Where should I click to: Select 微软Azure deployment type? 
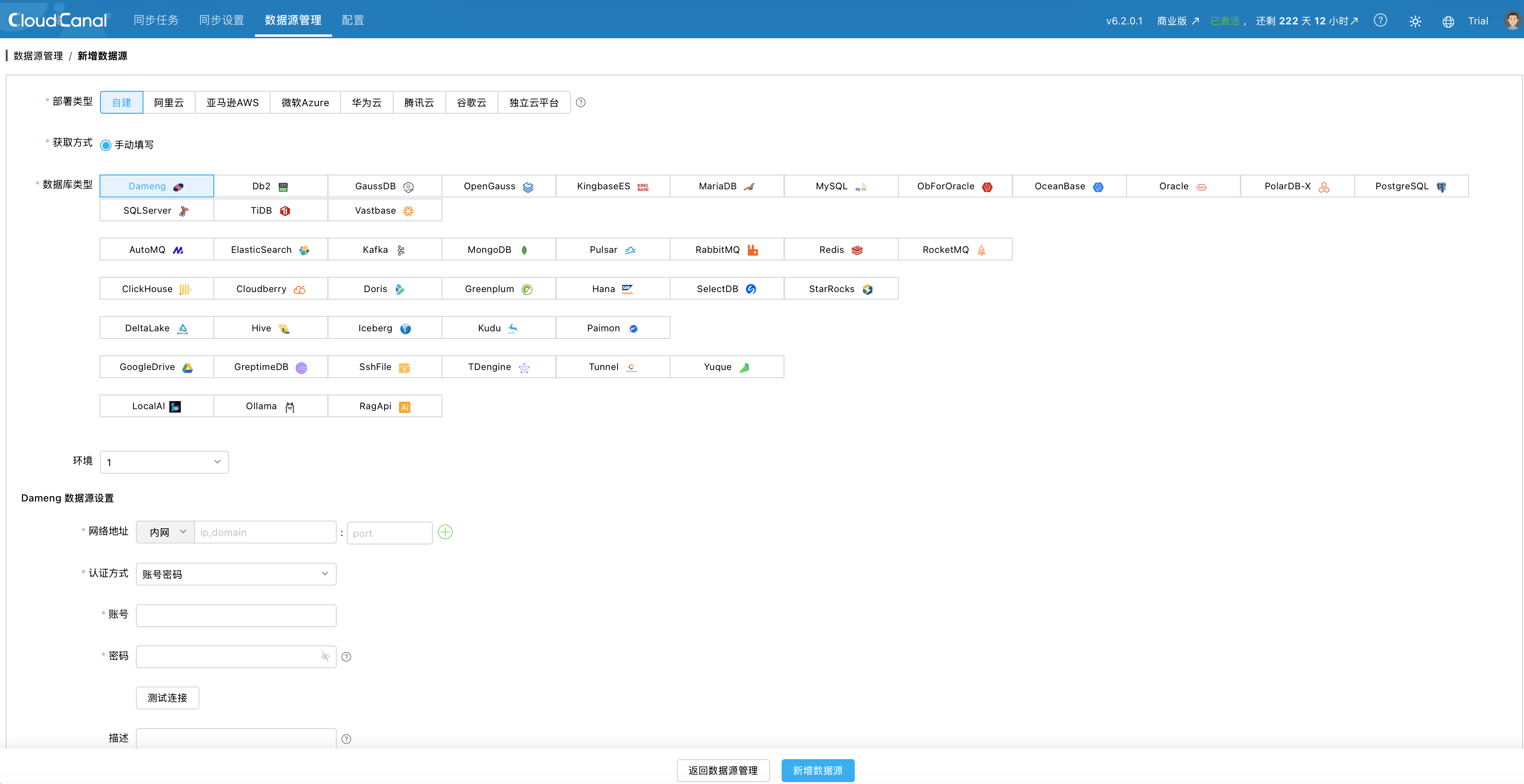click(305, 102)
